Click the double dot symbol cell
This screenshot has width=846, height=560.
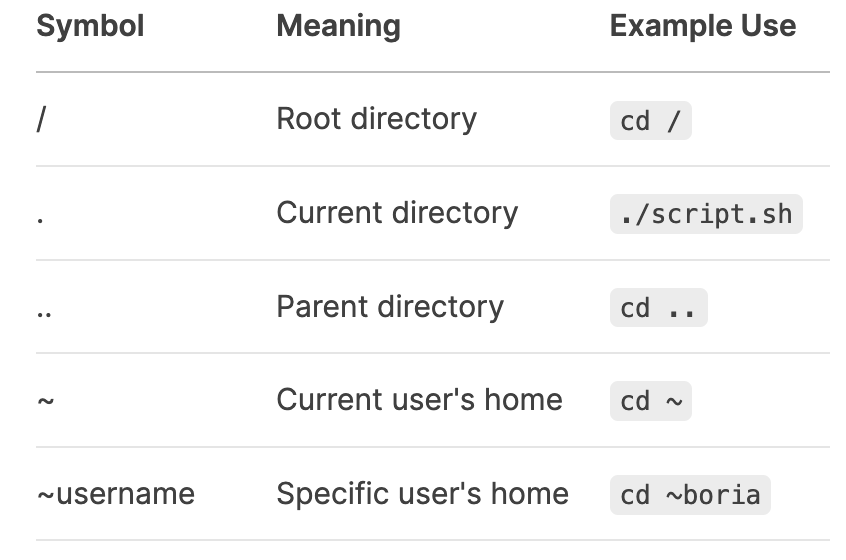(x=44, y=313)
